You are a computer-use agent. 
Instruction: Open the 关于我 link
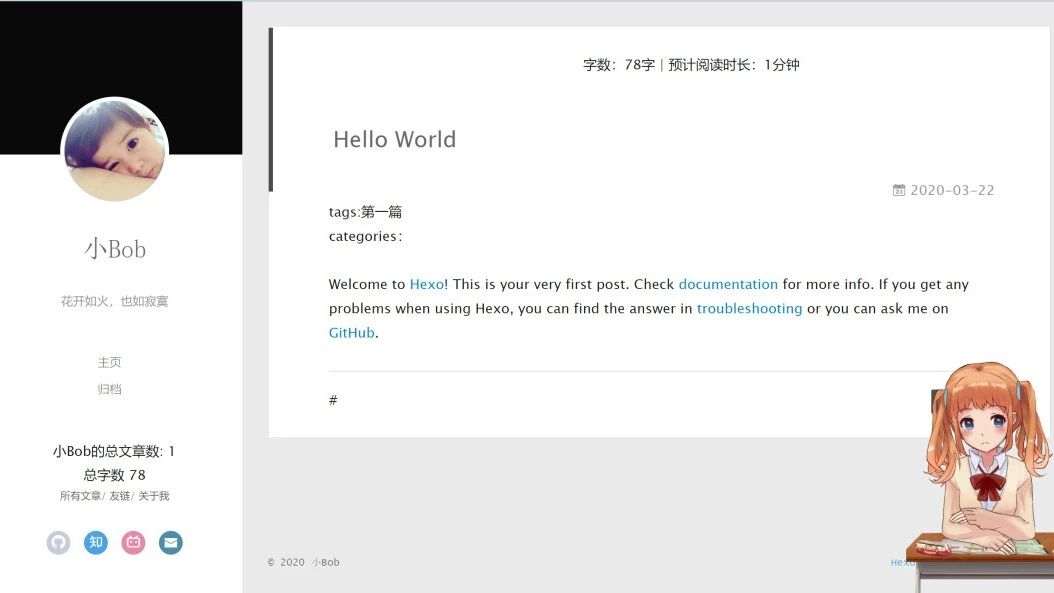154,496
